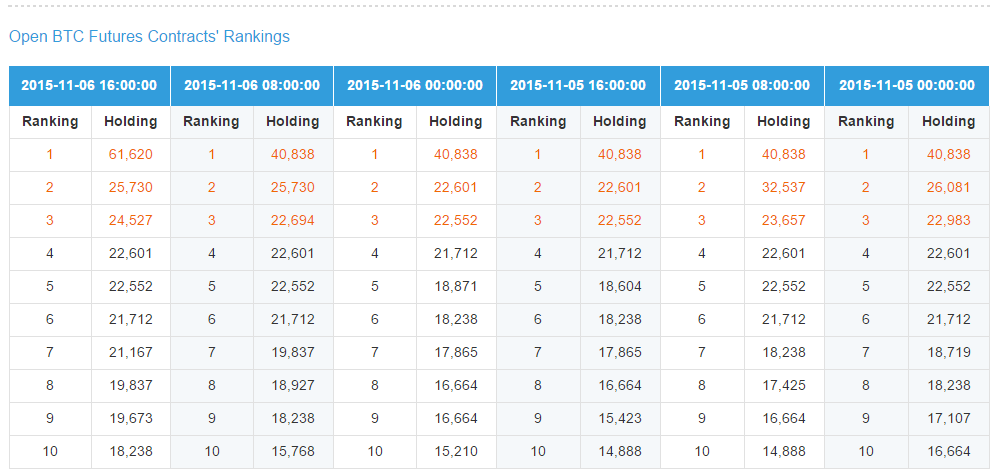The width and height of the screenshot is (1001, 475).
Task: Click 14,888 holding under 2015-11-05 16:00:00
Action: coord(620,452)
